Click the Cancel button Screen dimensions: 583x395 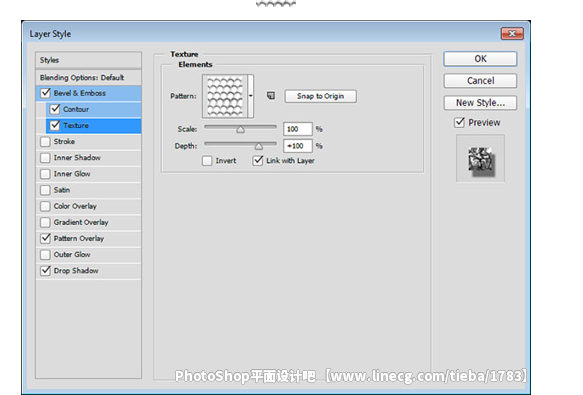tap(480, 81)
